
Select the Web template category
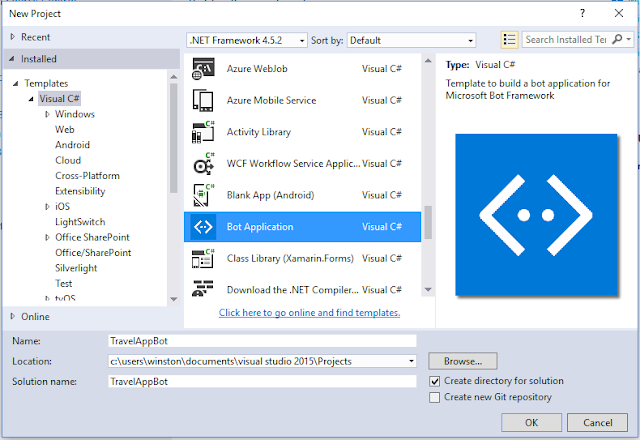64,129
